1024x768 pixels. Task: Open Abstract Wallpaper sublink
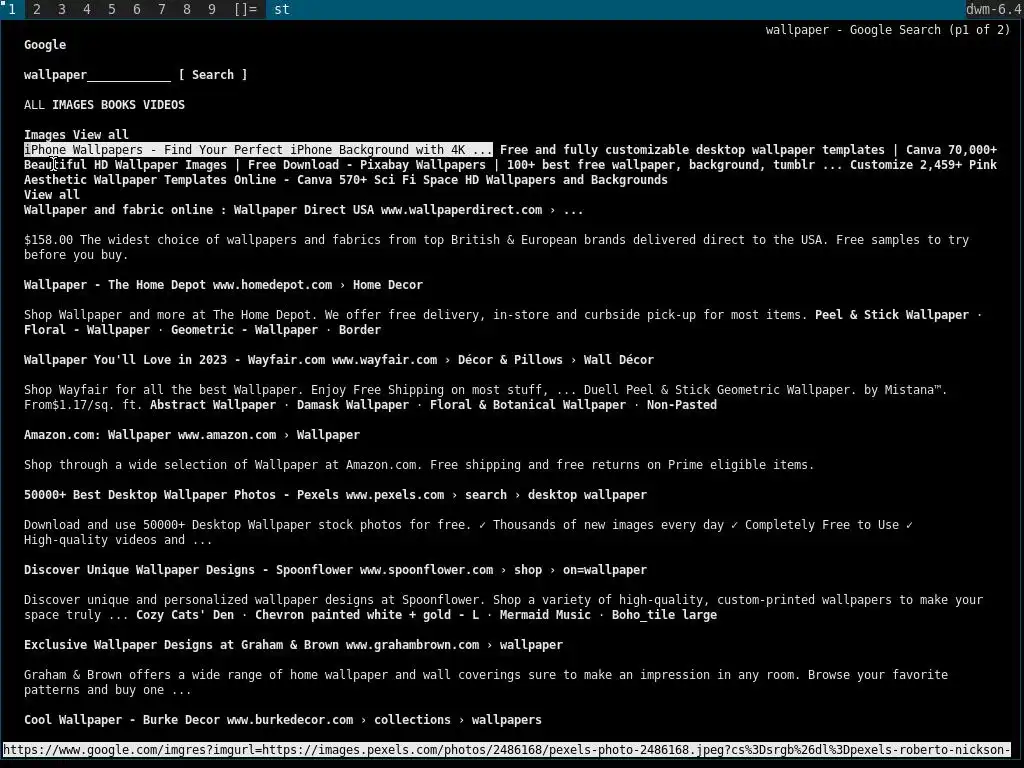coord(213,405)
